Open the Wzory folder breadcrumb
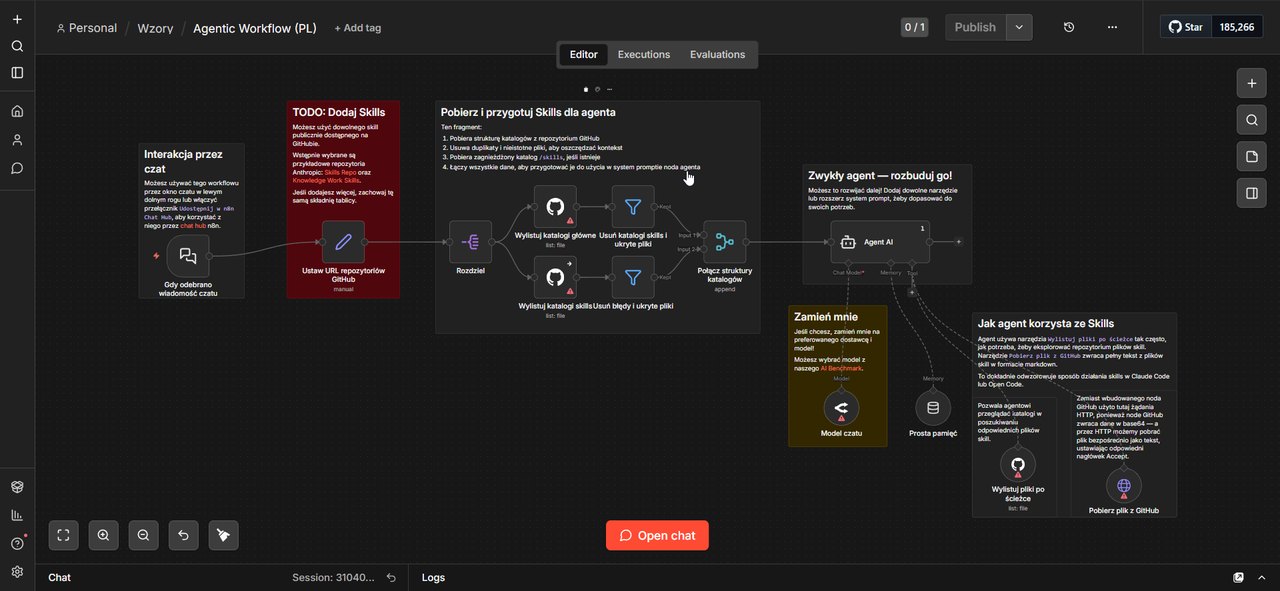The image size is (1280, 591). tap(155, 28)
